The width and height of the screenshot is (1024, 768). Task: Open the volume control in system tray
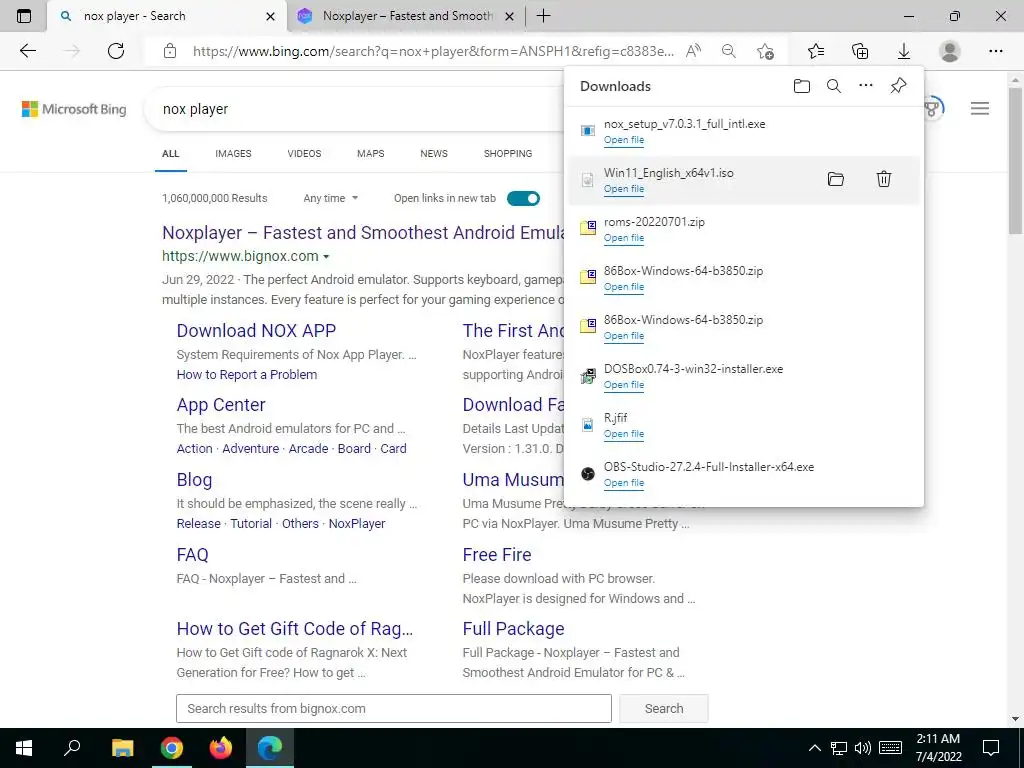point(862,748)
